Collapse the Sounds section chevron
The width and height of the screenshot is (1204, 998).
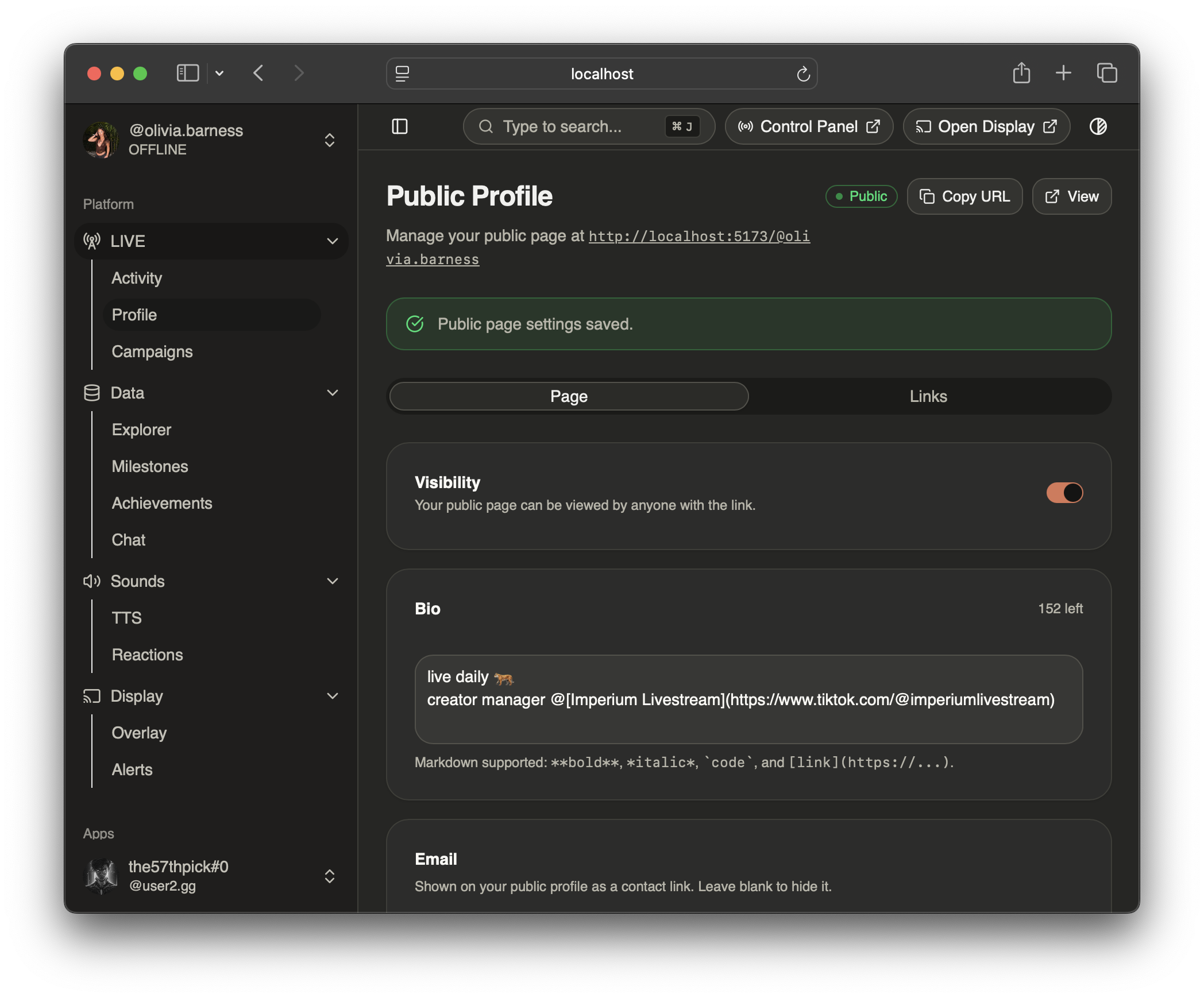[332, 581]
